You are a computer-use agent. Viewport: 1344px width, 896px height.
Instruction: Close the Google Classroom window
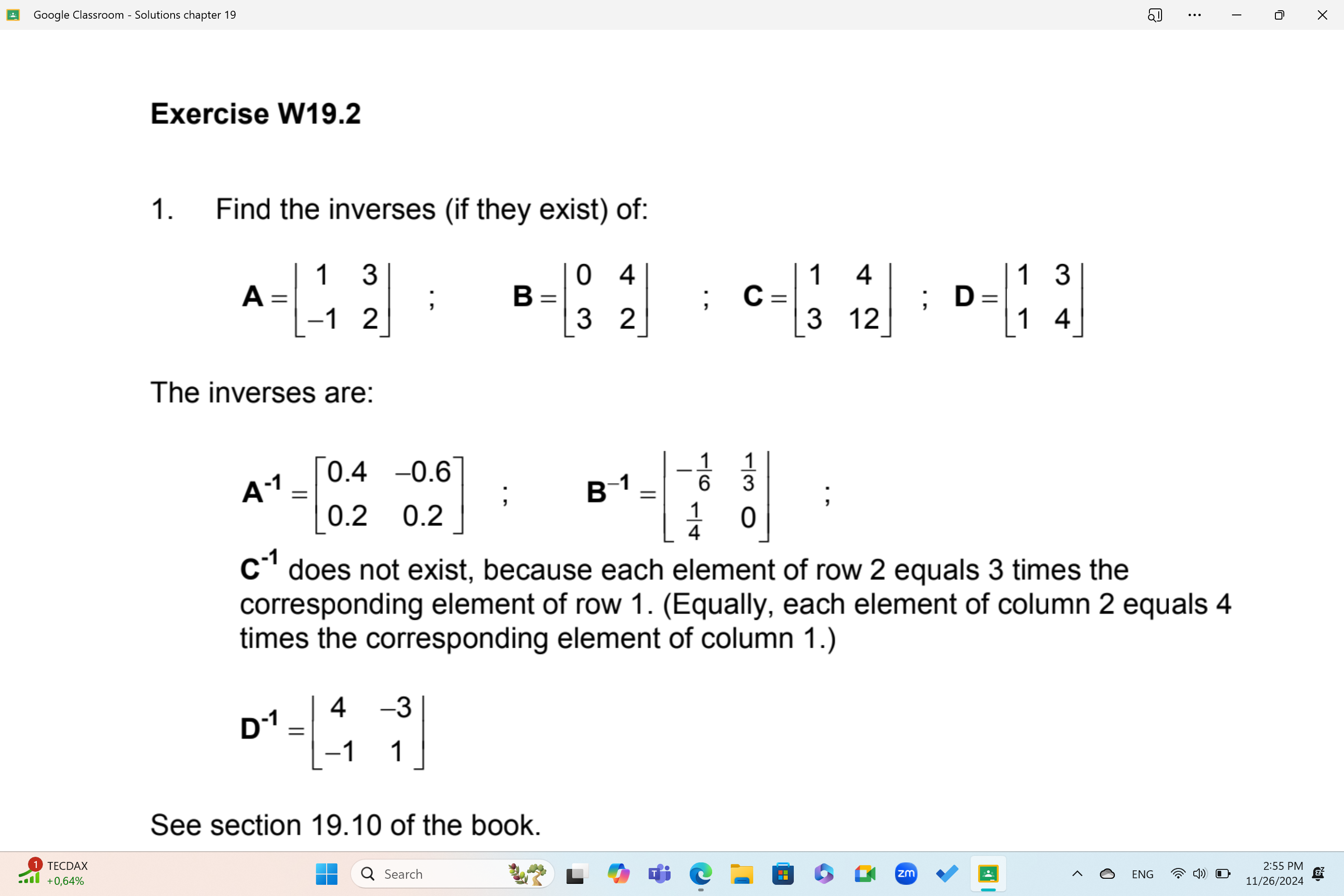(1322, 15)
